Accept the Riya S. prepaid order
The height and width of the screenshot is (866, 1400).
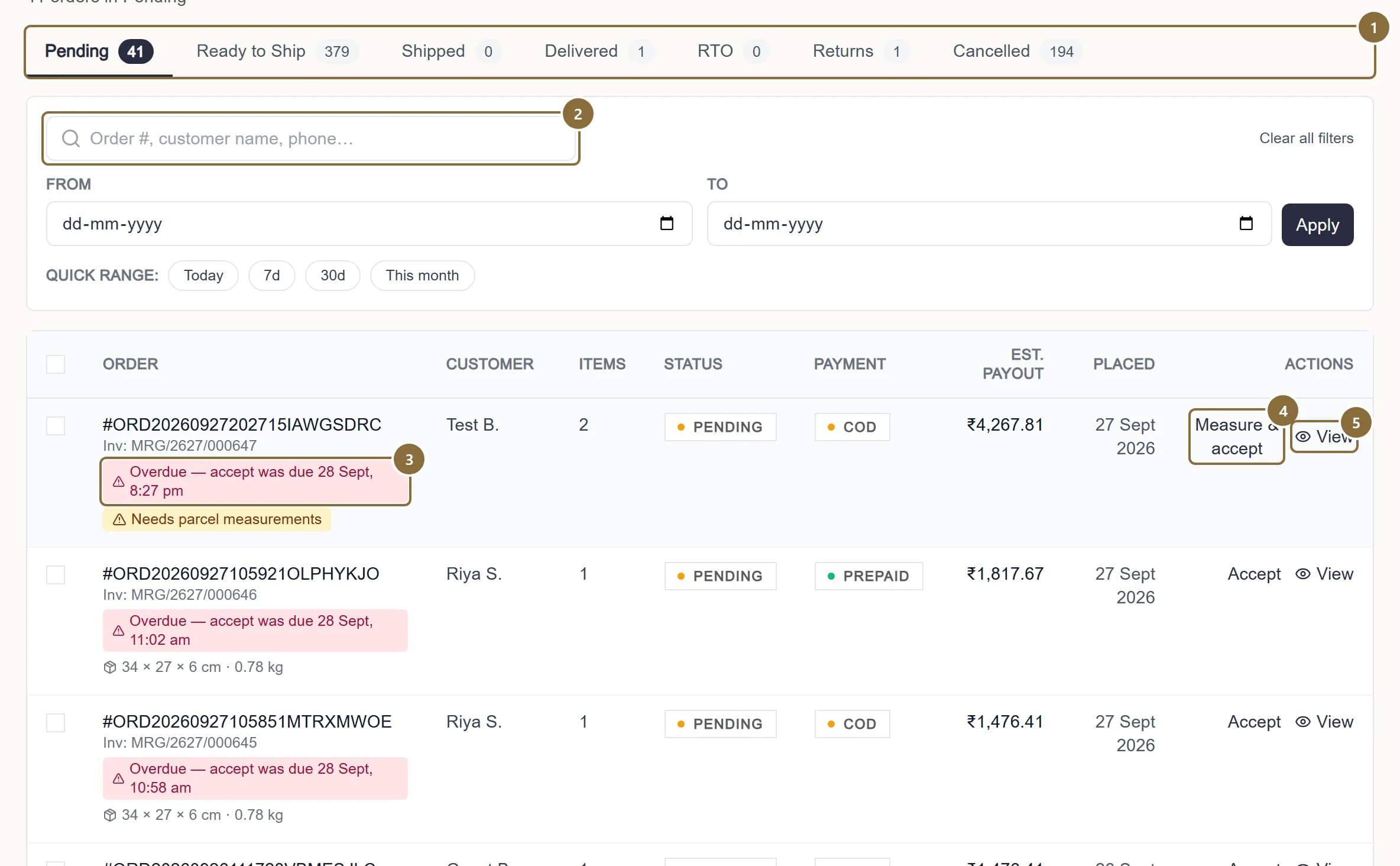click(x=1254, y=574)
